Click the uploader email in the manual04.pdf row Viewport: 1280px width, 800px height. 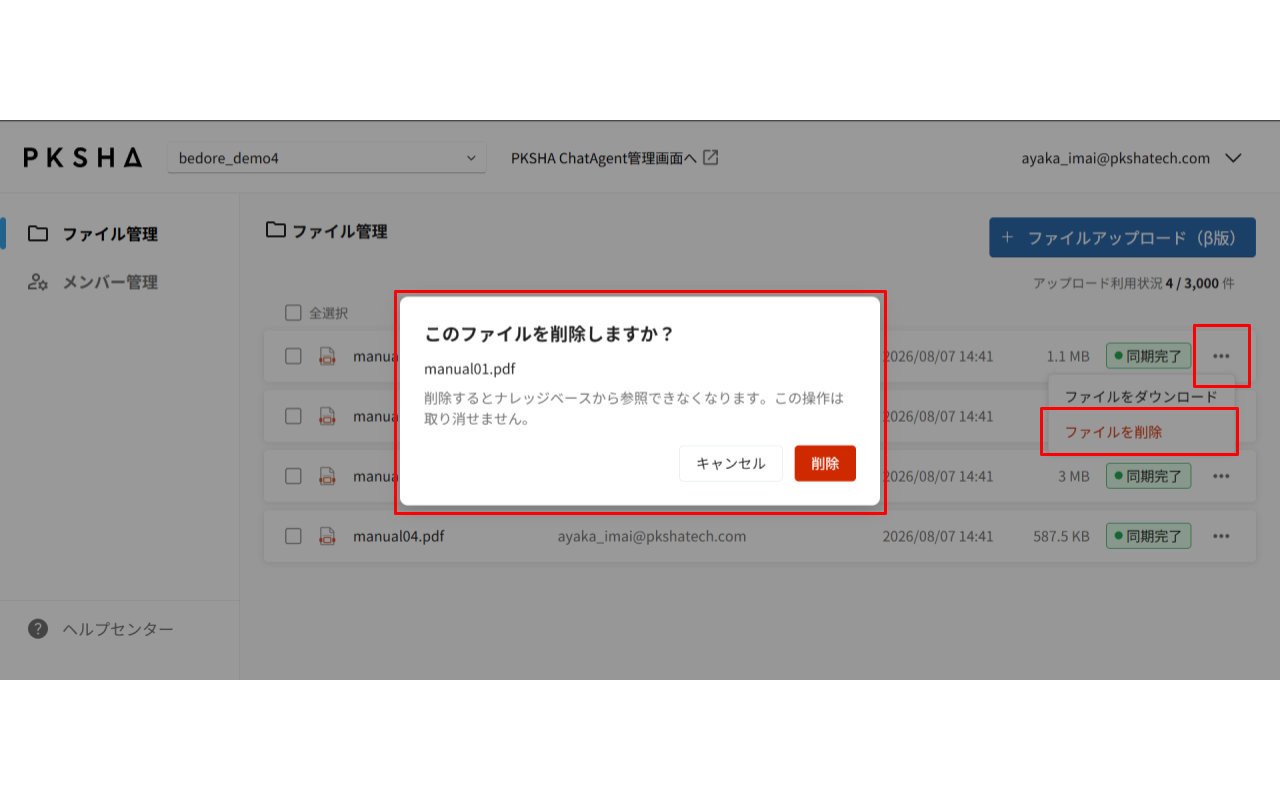(652, 536)
